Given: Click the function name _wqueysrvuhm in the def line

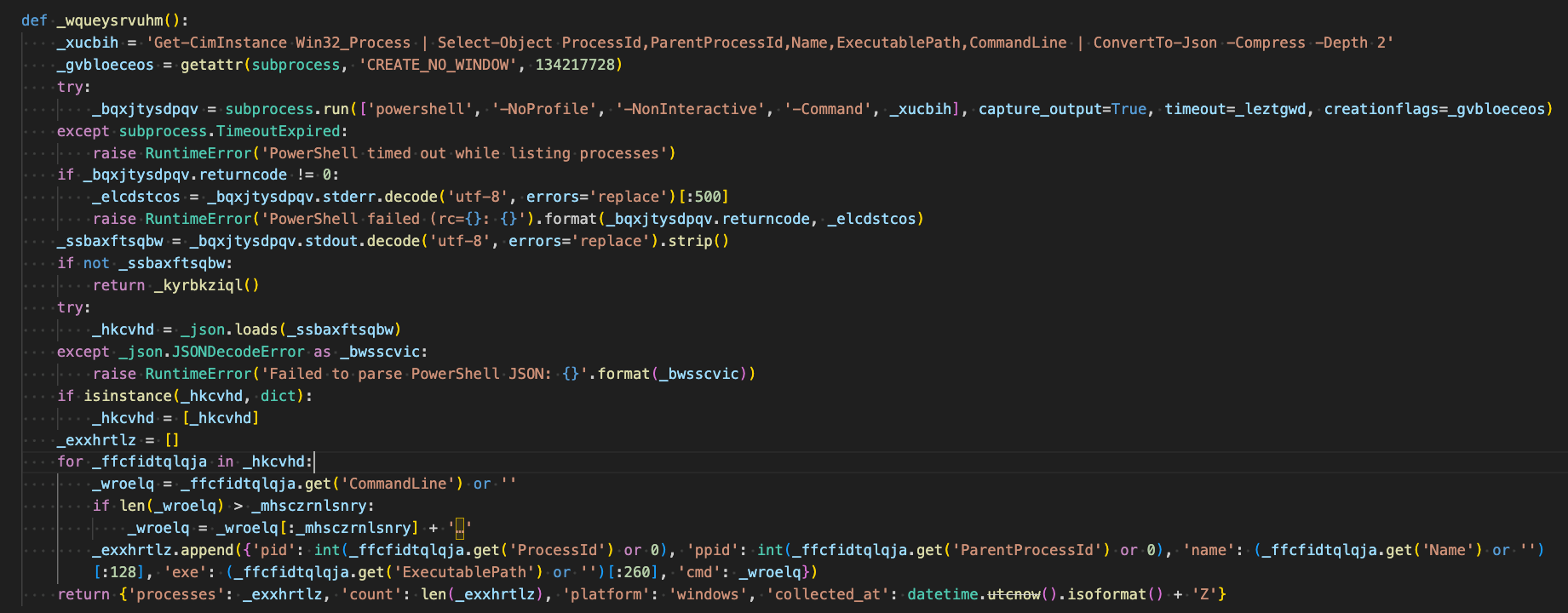Looking at the screenshot, I should [x=110, y=20].
